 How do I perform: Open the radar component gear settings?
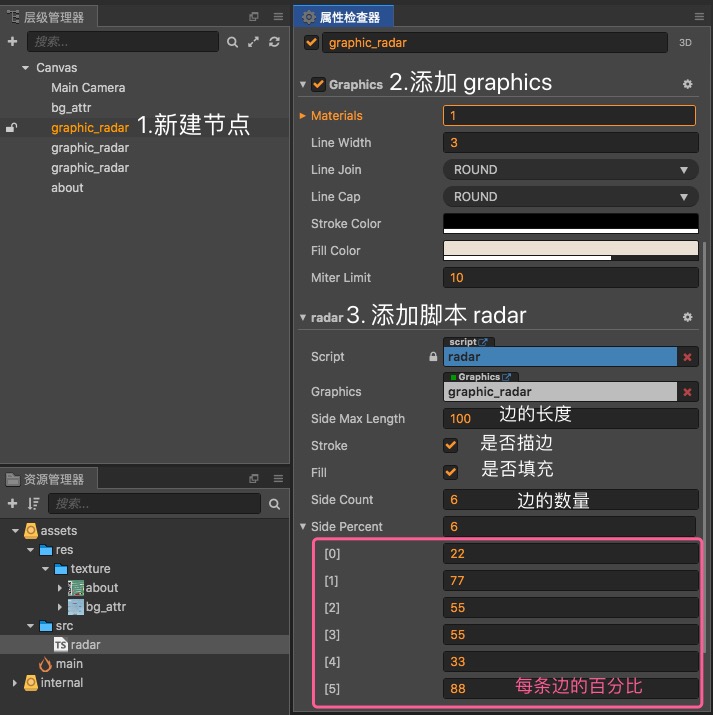pyautogui.click(x=687, y=317)
